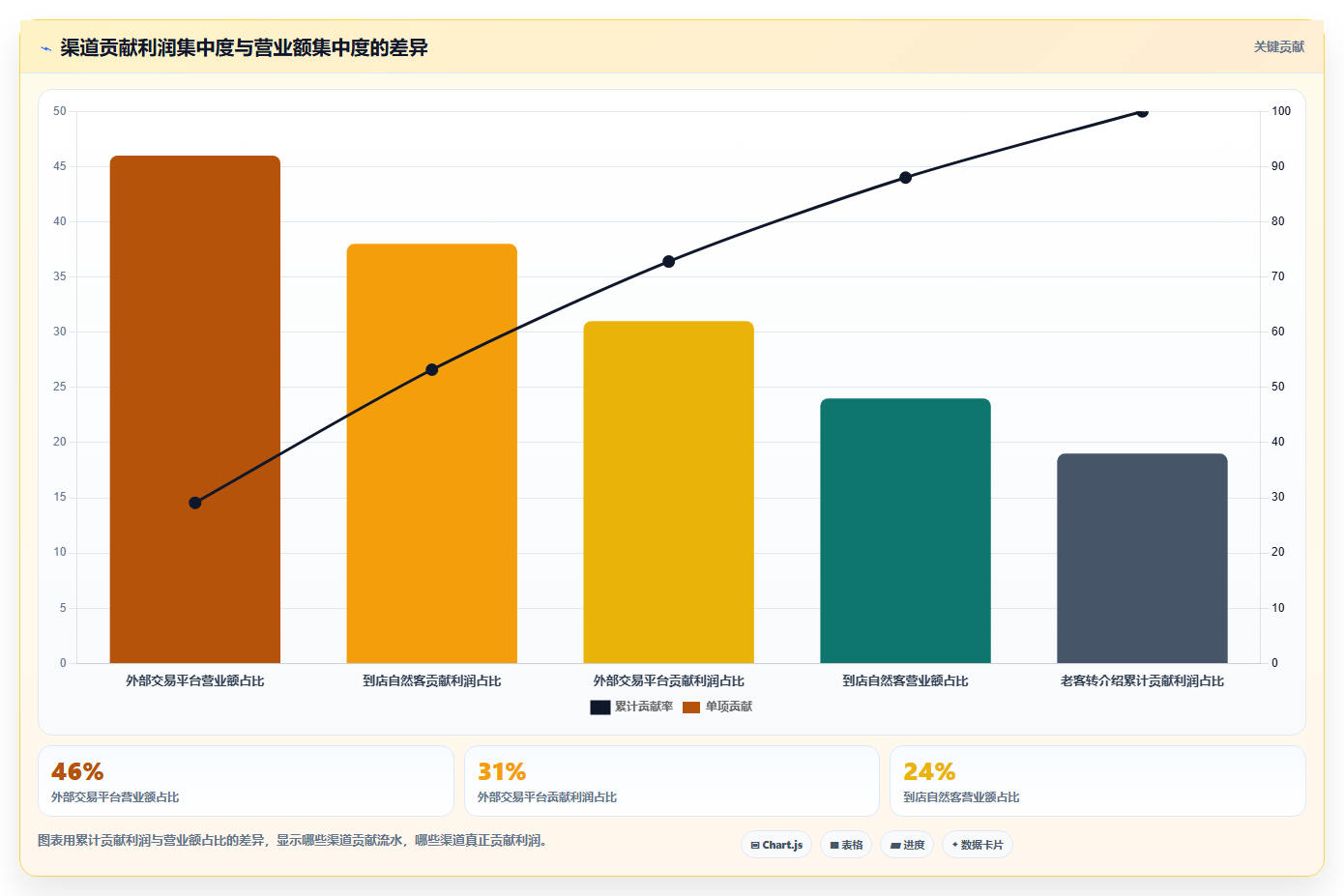Select the teal 到店自然客营业额占比 bar
This screenshot has height=896, width=1344.
906,531
